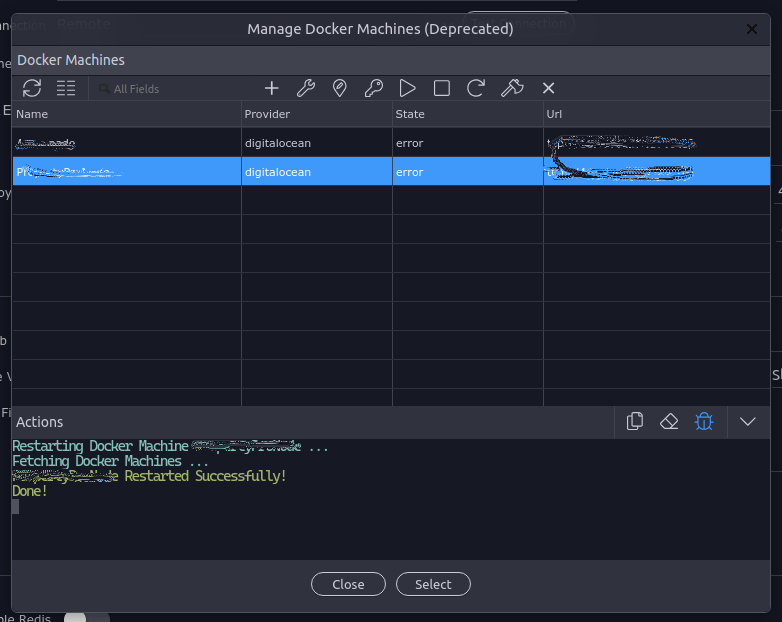The height and width of the screenshot is (622, 782).
Task: Copy the Actions log output
Action: [x=635, y=421]
